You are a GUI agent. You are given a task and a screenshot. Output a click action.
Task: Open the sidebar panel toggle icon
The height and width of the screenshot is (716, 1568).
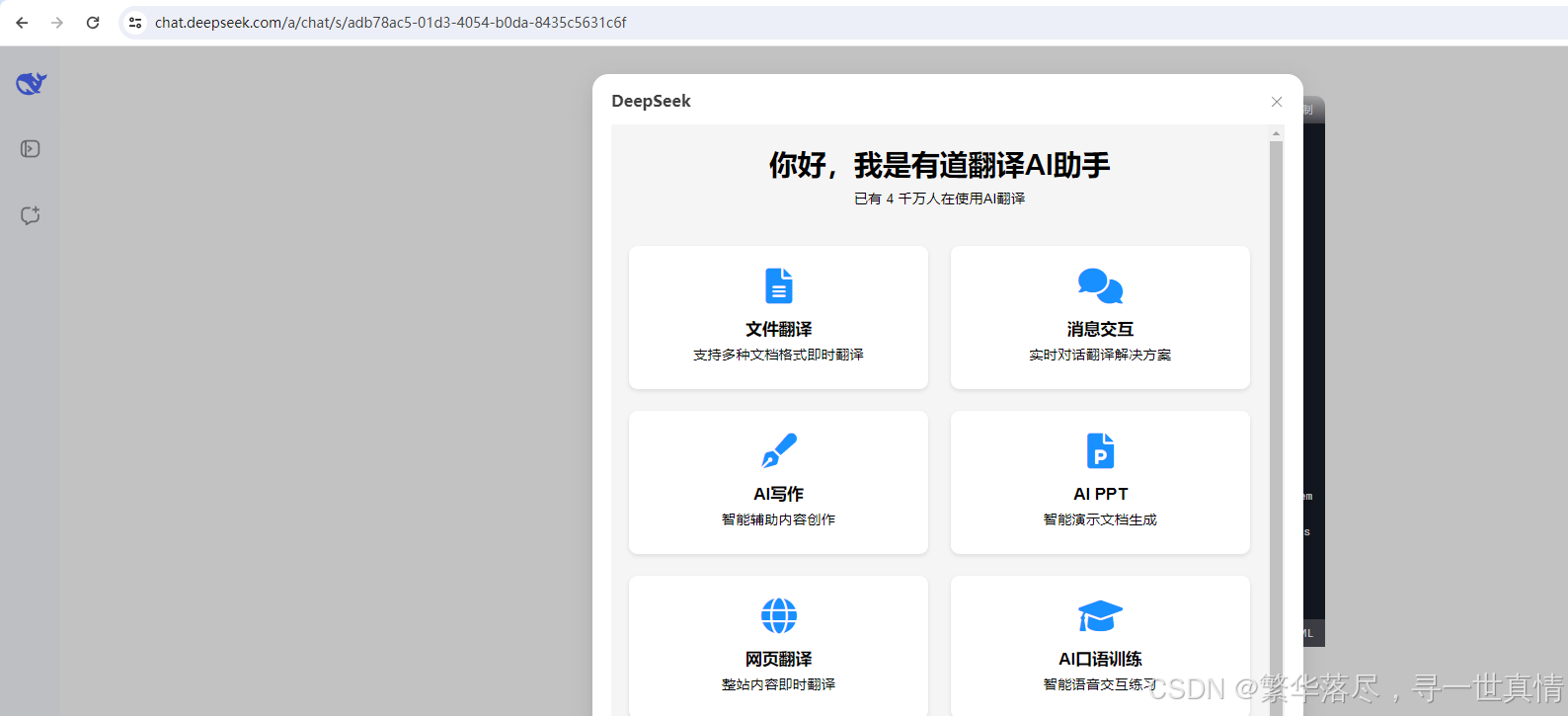pyautogui.click(x=31, y=149)
